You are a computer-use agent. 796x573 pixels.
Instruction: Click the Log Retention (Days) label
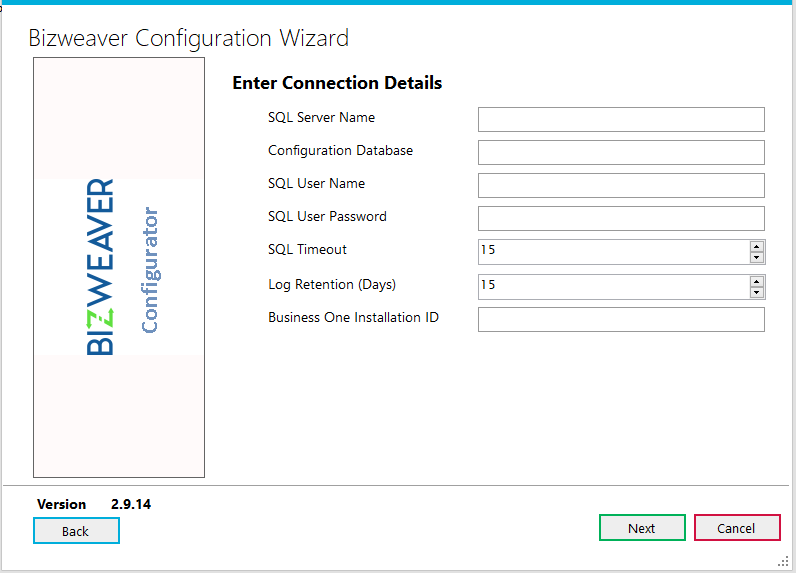coord(332,284)
